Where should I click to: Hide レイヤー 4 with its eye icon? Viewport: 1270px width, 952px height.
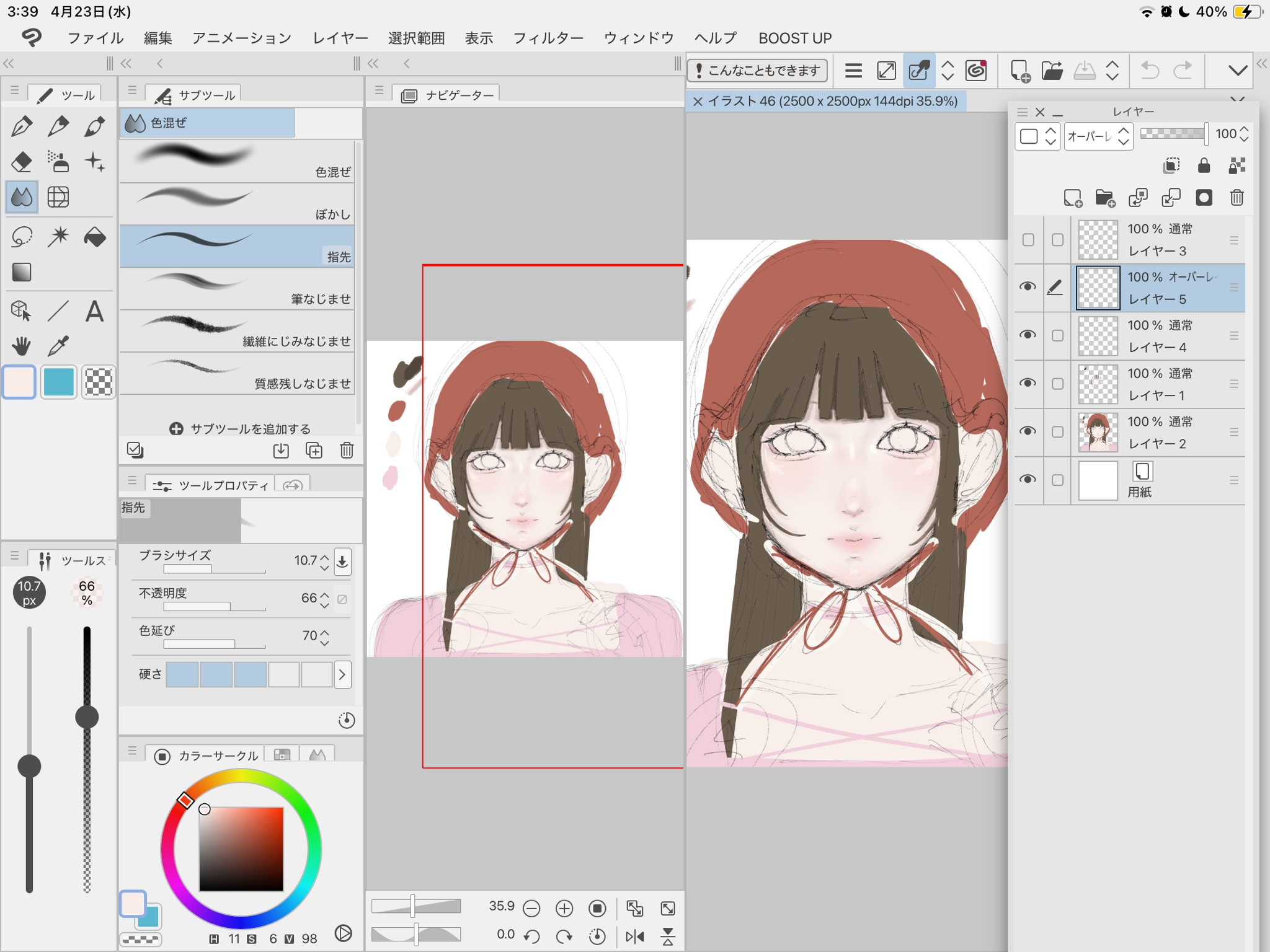point(1028,335)
